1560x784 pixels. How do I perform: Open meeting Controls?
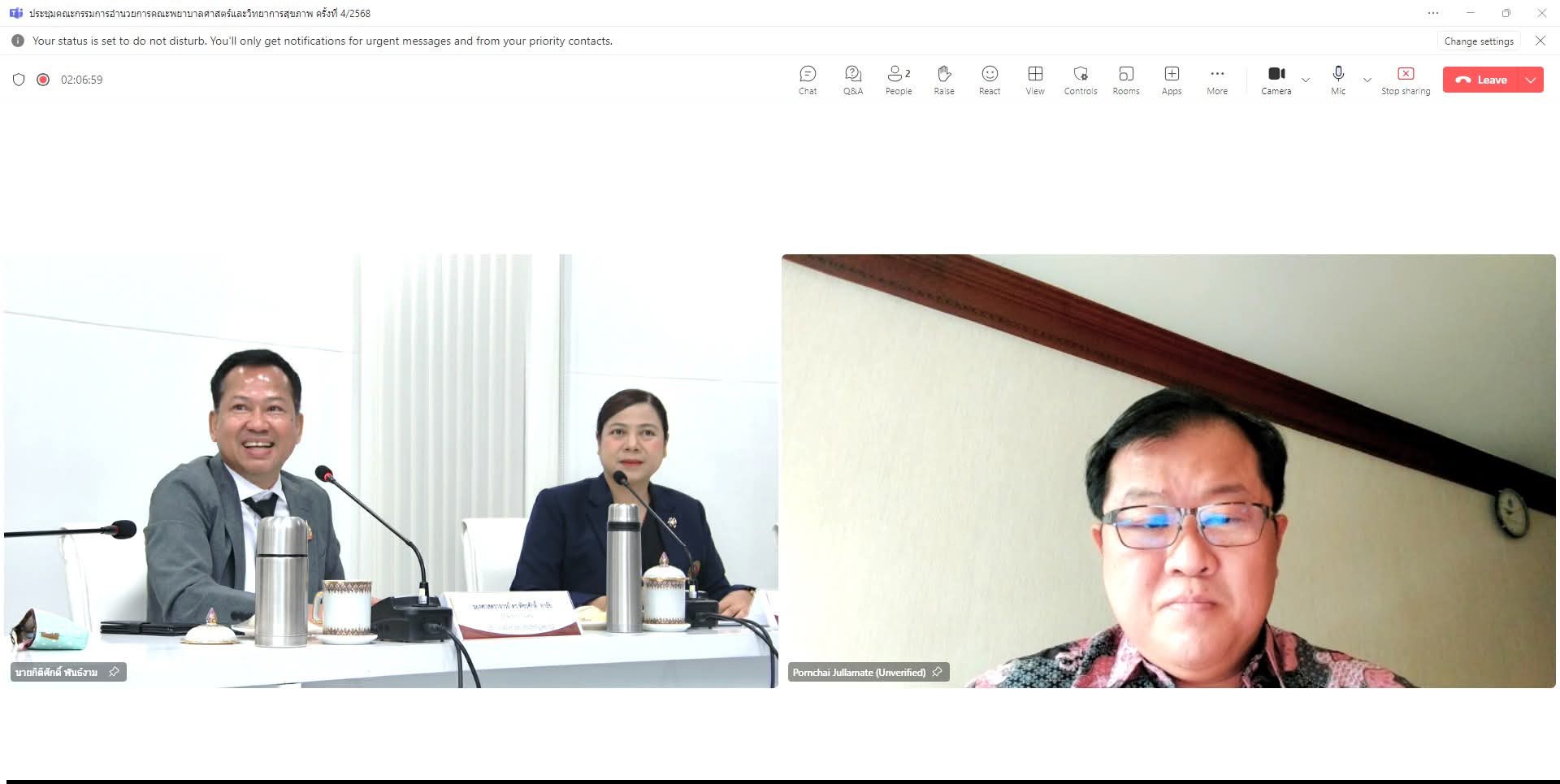click(x=1080, y=80)
